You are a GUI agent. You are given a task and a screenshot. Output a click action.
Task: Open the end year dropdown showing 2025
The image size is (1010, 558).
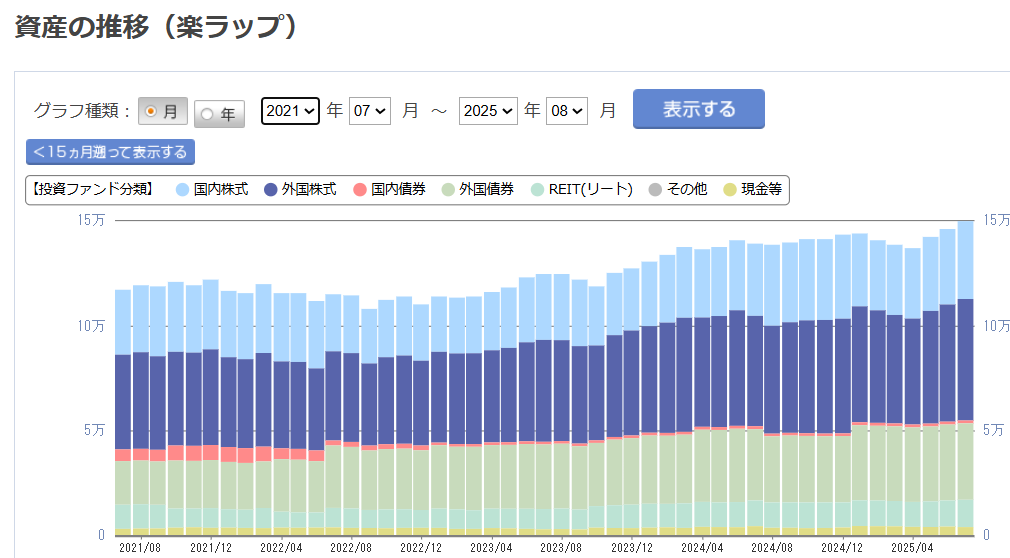[488, 111]
